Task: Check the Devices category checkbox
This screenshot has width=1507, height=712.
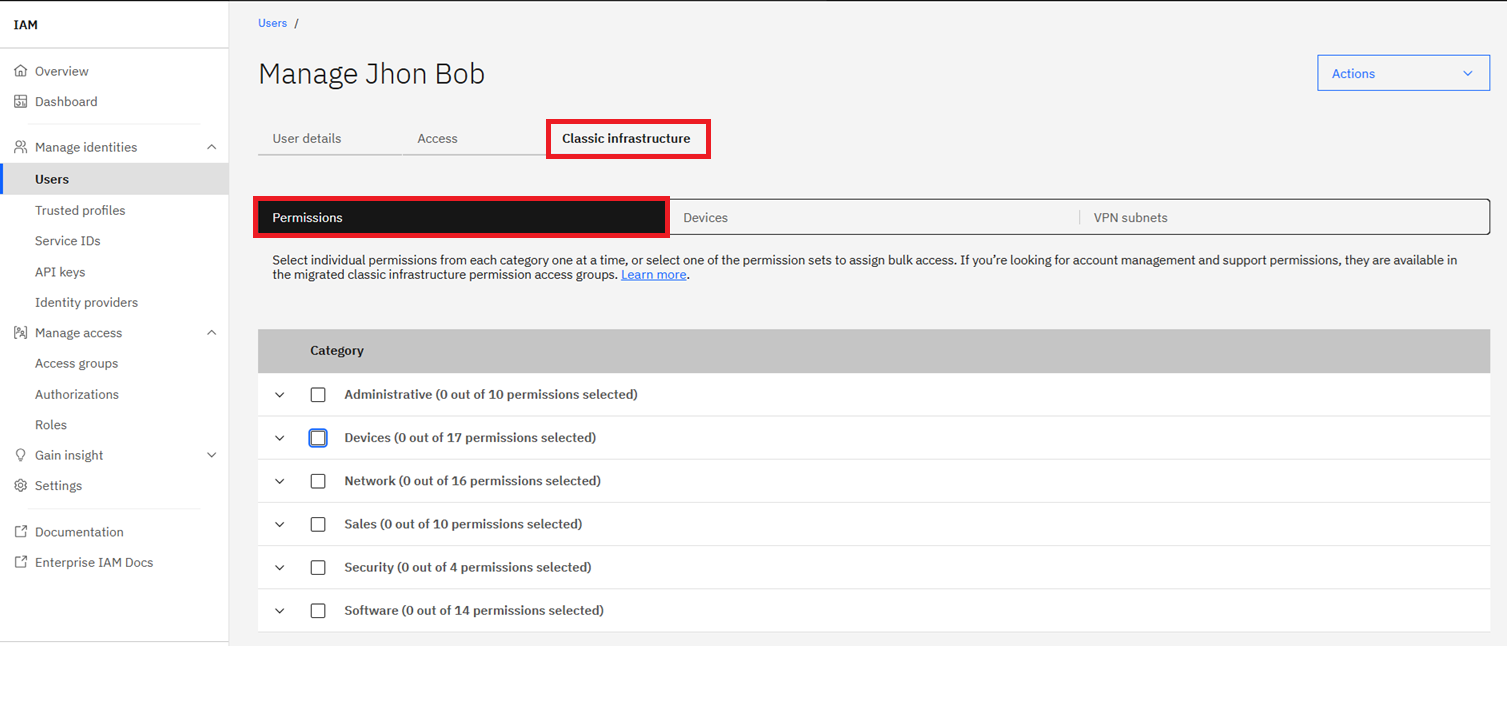Action: 318,438
